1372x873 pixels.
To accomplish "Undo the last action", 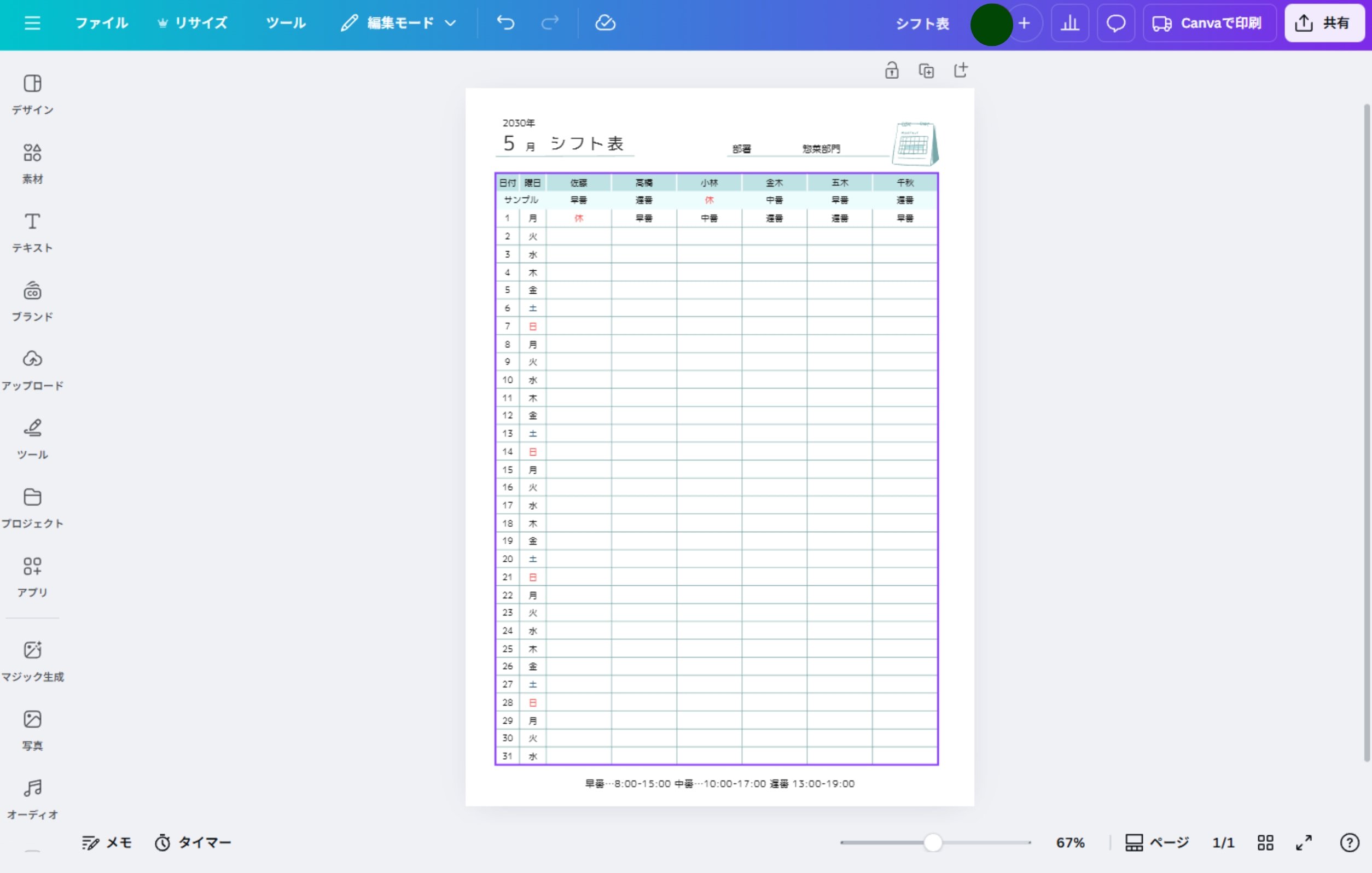I will point(505,24).
